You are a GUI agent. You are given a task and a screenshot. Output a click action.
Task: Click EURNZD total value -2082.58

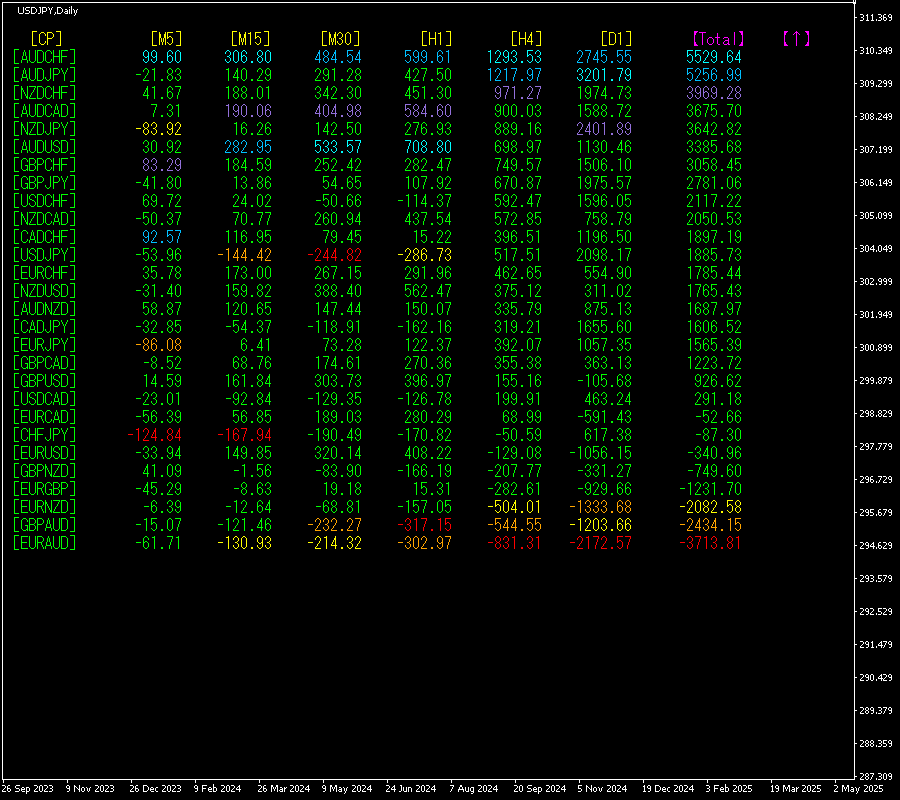pos(710,507)
